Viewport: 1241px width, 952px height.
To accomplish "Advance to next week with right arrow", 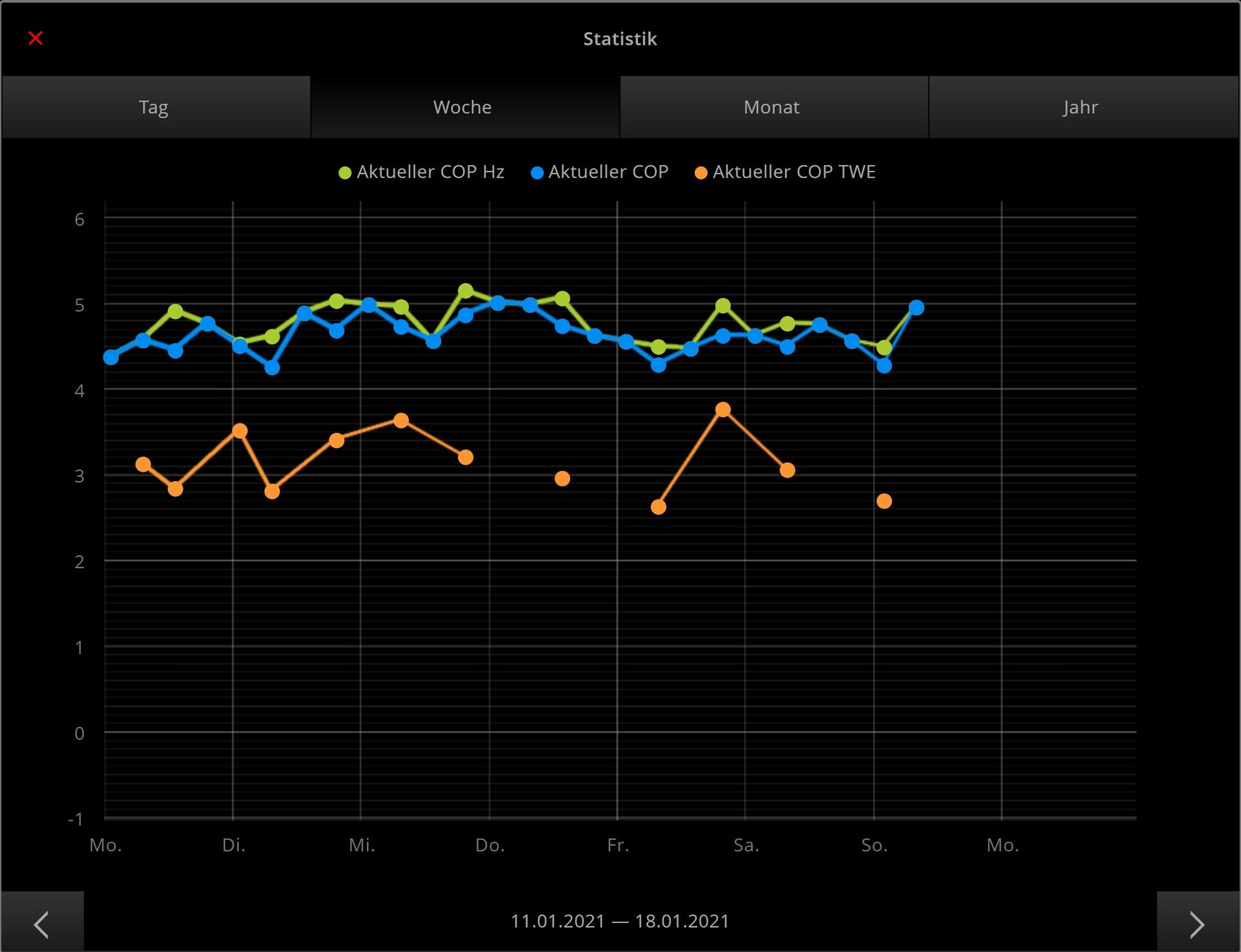I will (1197, 924).
